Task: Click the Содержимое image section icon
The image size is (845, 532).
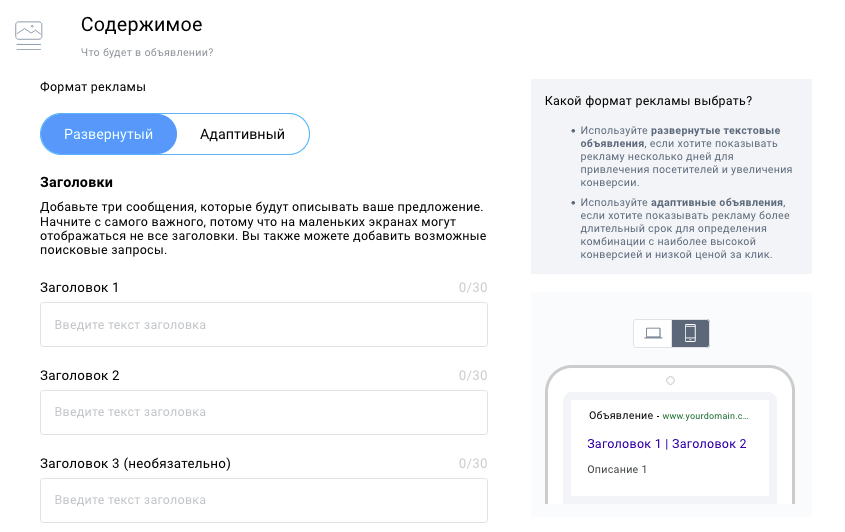Action: click(29, 36)
